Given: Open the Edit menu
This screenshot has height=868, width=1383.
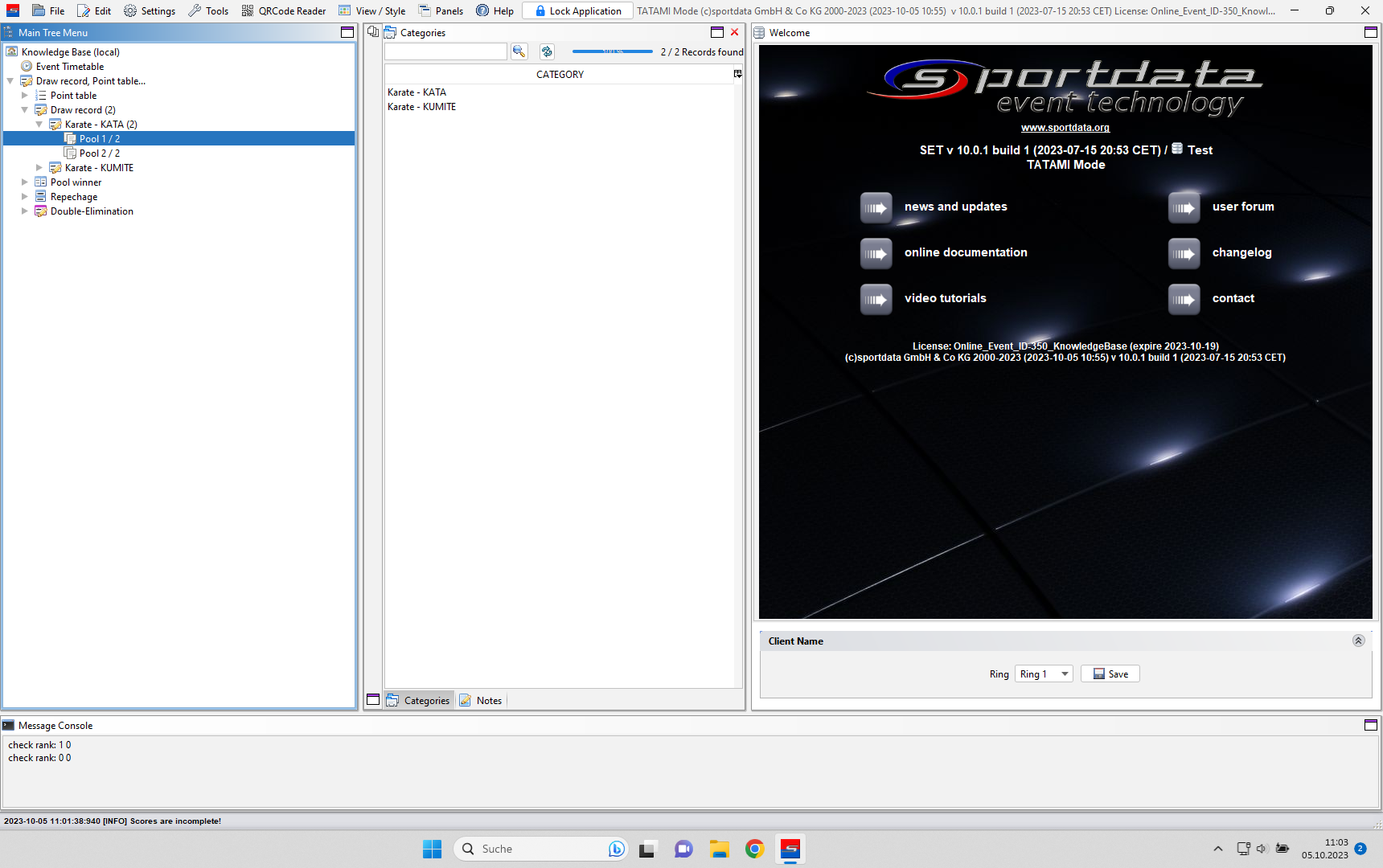Looking at the screenshot, I should (x=94, y=10).
